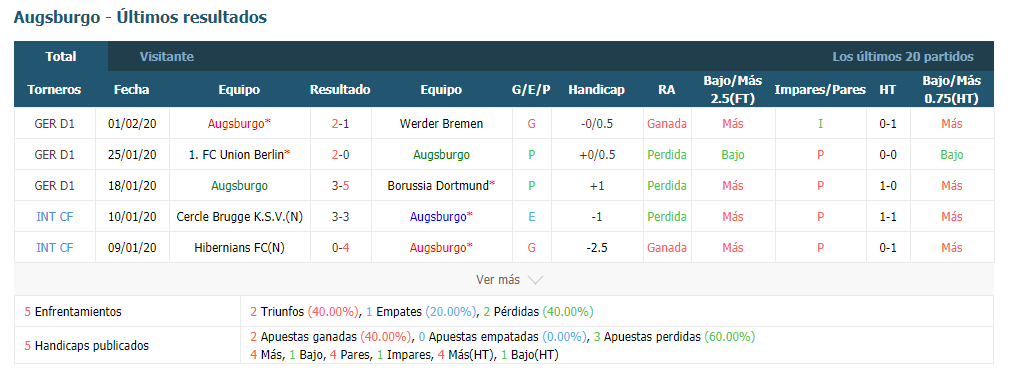Open the 2-1 result against Werder Bremen
This screenshot has width=1017, height=373.
click(340, 123)
